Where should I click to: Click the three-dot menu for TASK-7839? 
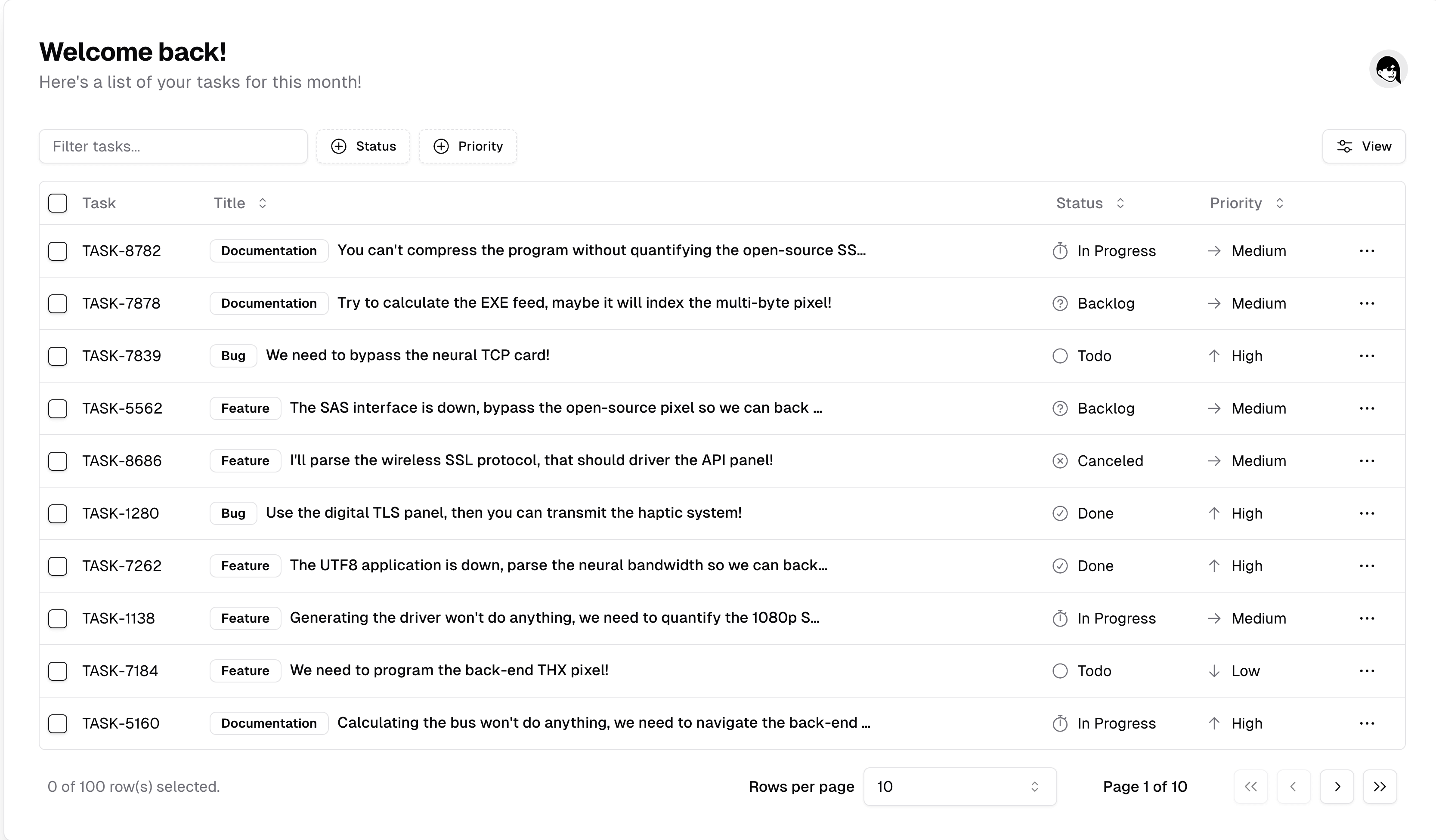(x=1366, y=356)
